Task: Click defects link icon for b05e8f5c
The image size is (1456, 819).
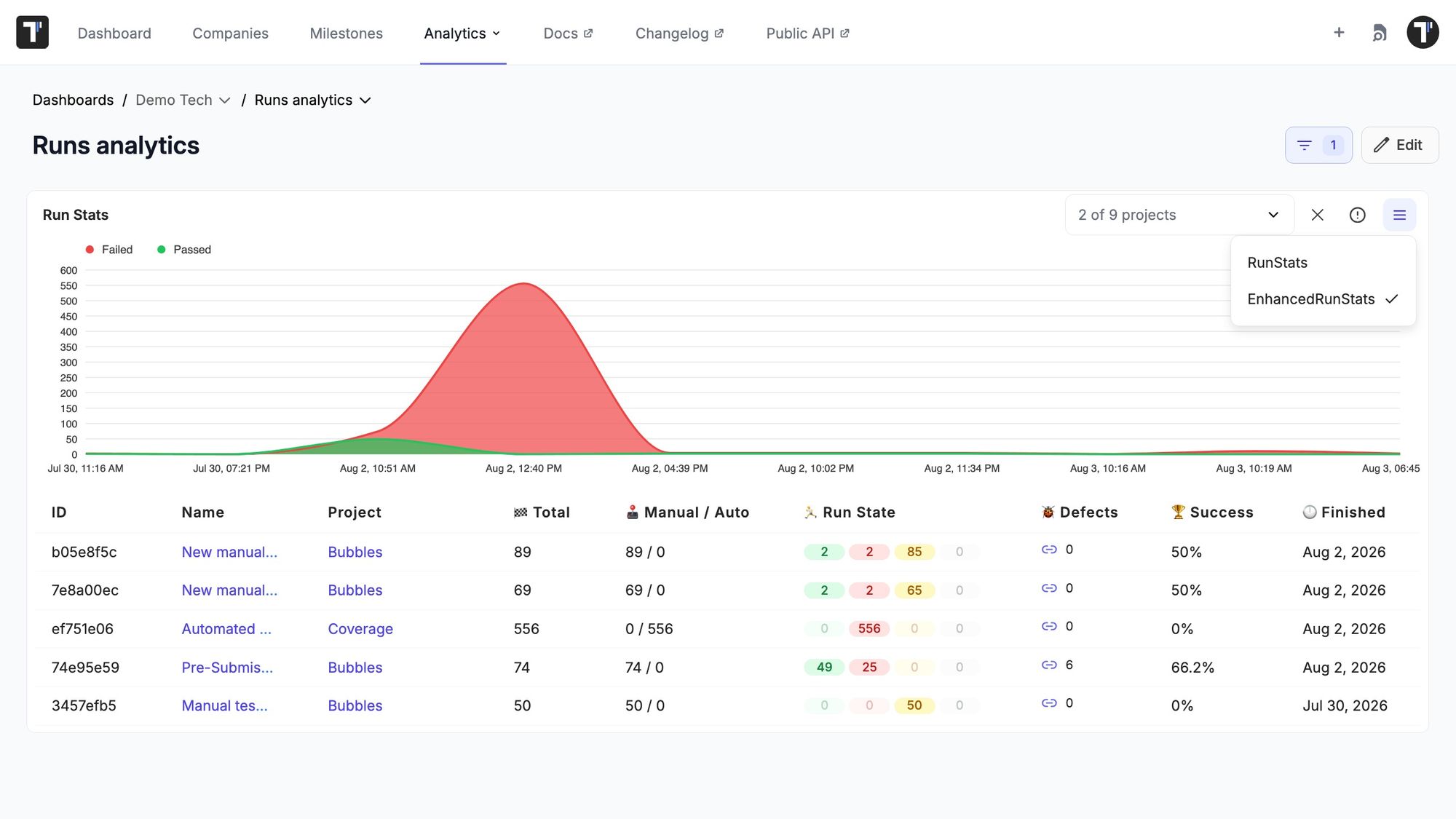Action: pyautogui.click(x=1049, y=550)
